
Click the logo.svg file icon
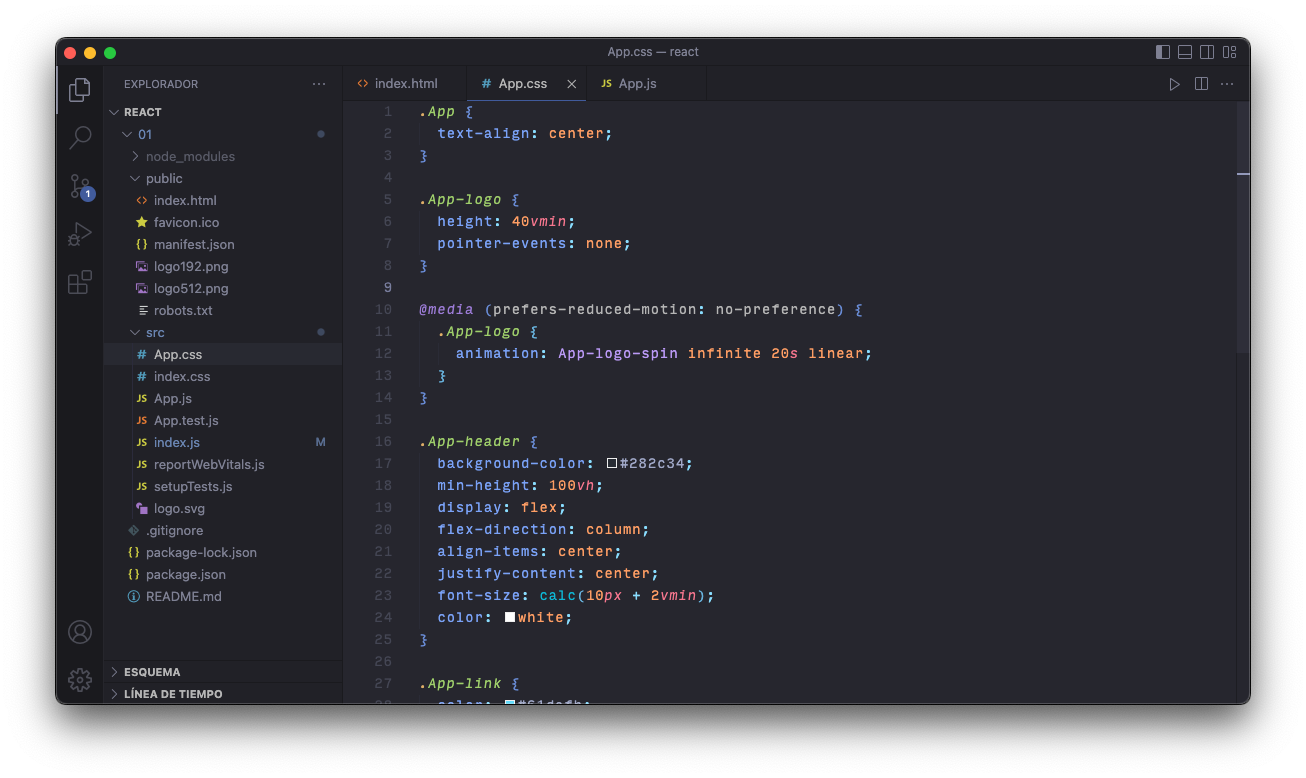click(142, 508)
